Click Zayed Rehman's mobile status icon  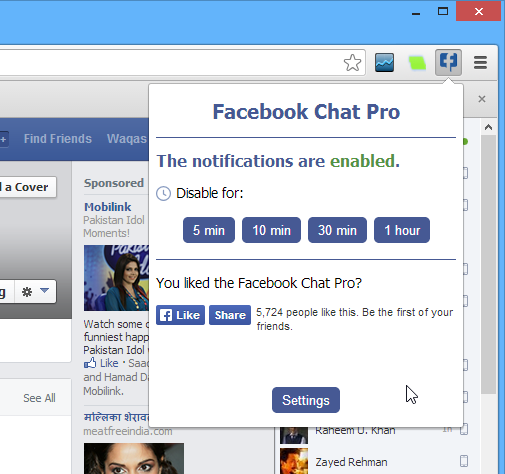click(x=464, y=461)
